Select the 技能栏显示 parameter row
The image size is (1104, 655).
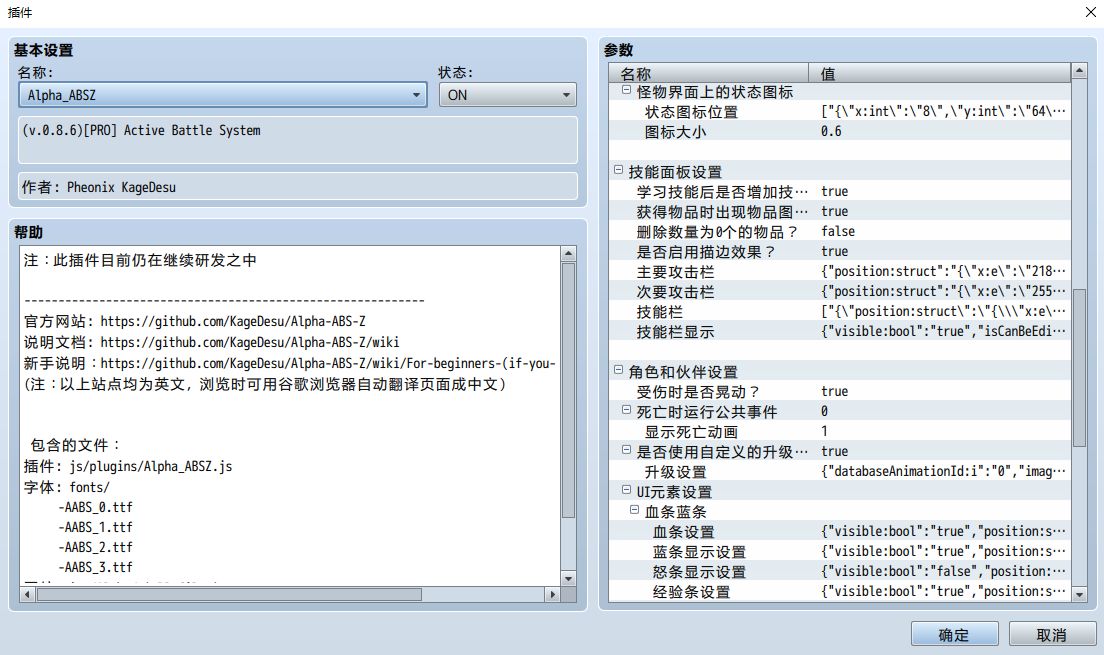pos(840,332)
